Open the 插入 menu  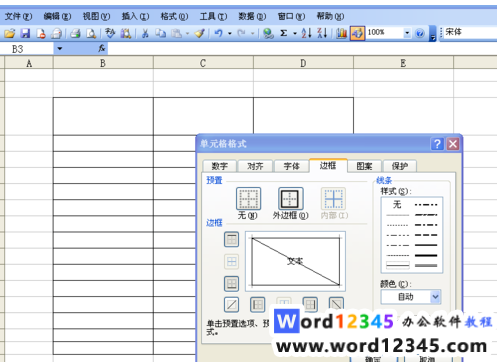tap(135, 16)
